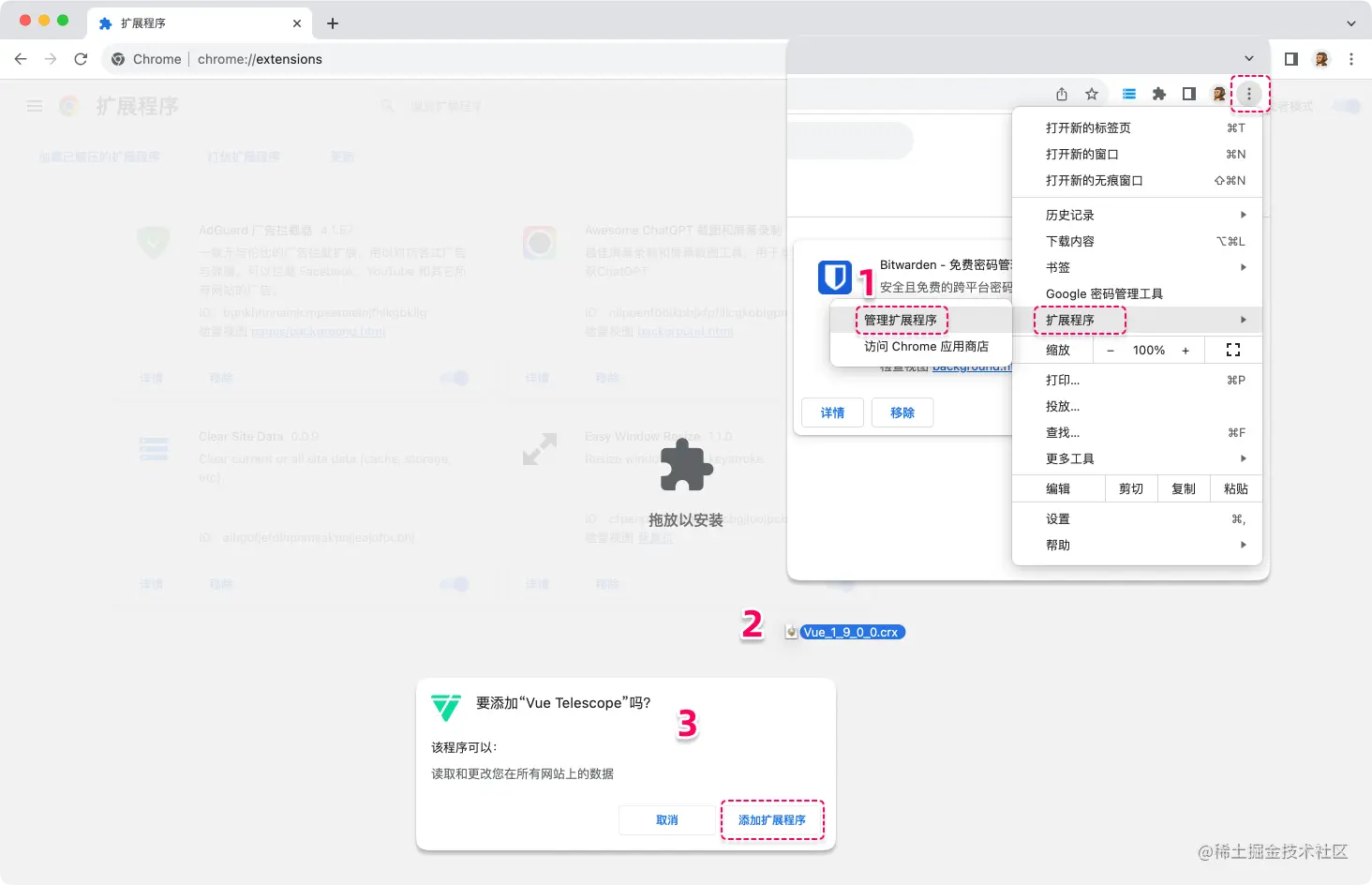
Task: Click the share icon in the overlay toolbar
Action: [x=1062, y=94]
